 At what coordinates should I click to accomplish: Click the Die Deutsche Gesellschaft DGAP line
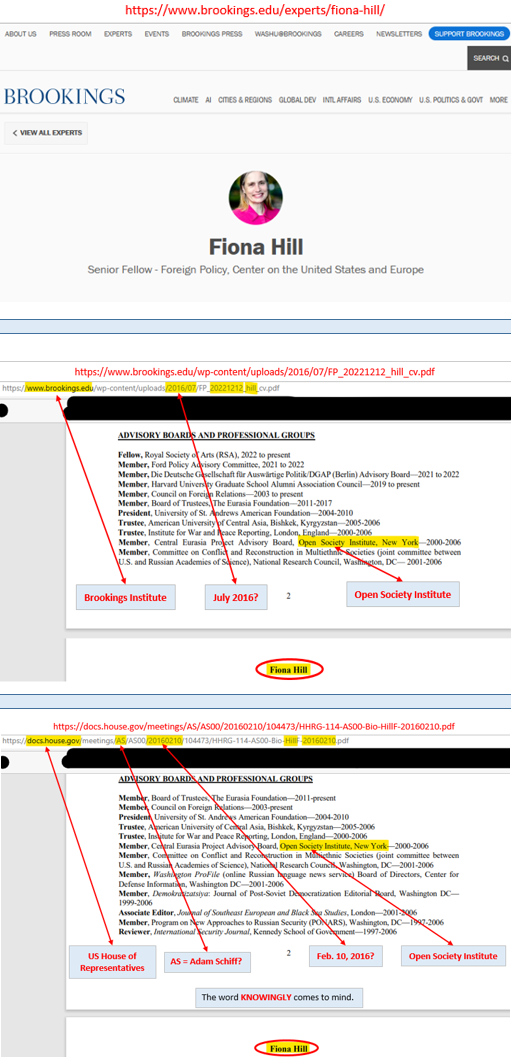click(x=289, y=475)
